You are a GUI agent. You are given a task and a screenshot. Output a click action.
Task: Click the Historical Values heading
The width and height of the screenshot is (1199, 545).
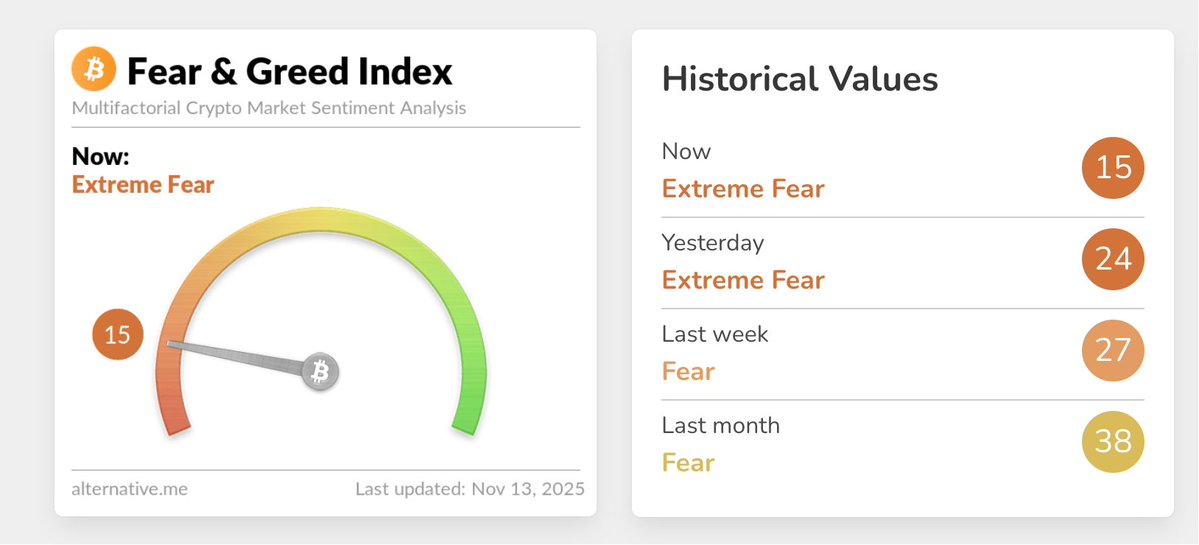pyautogui.click(x=800, y=79)
